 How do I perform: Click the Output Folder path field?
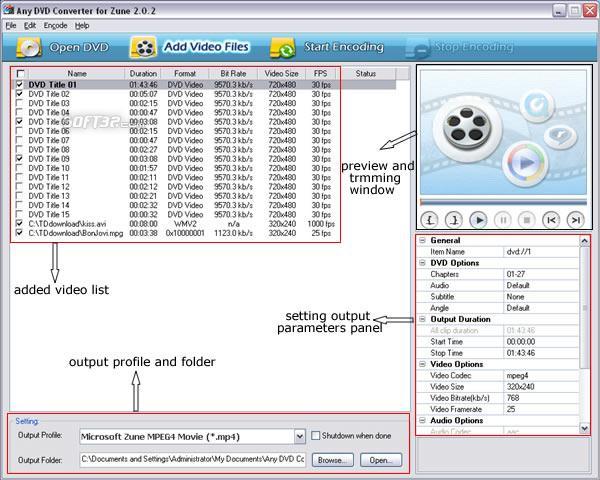click(192, 459)
